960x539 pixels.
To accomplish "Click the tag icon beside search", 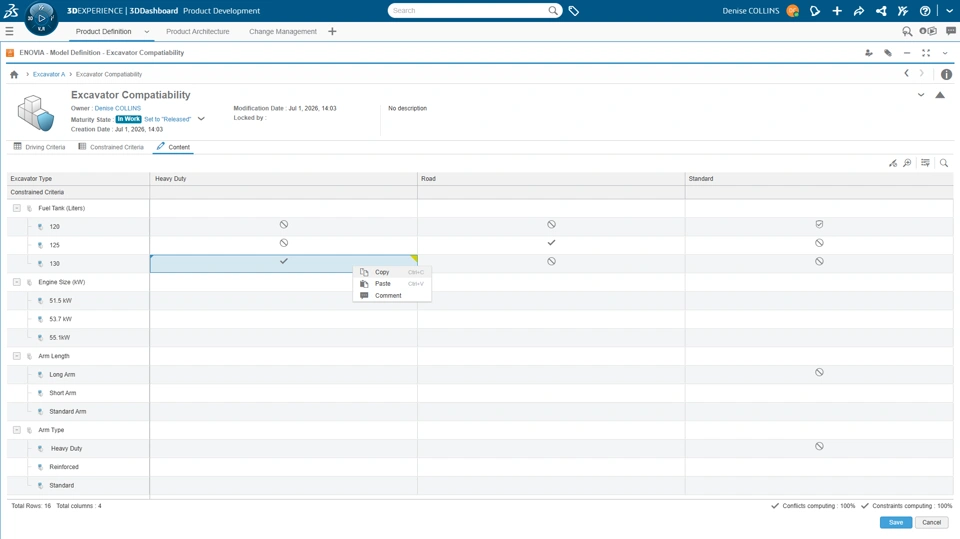I will coord(574,10).
